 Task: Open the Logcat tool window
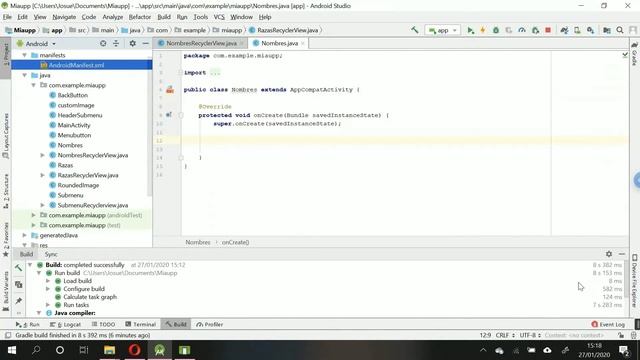tap(65, 324)
